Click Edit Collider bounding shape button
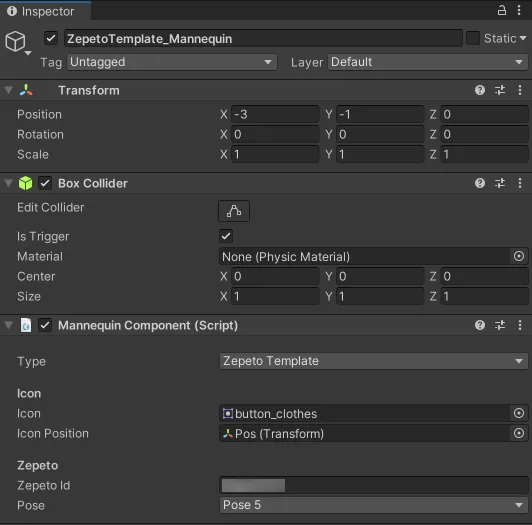Image resolution: width=532 pixels, height=525 pixels. 234,211
